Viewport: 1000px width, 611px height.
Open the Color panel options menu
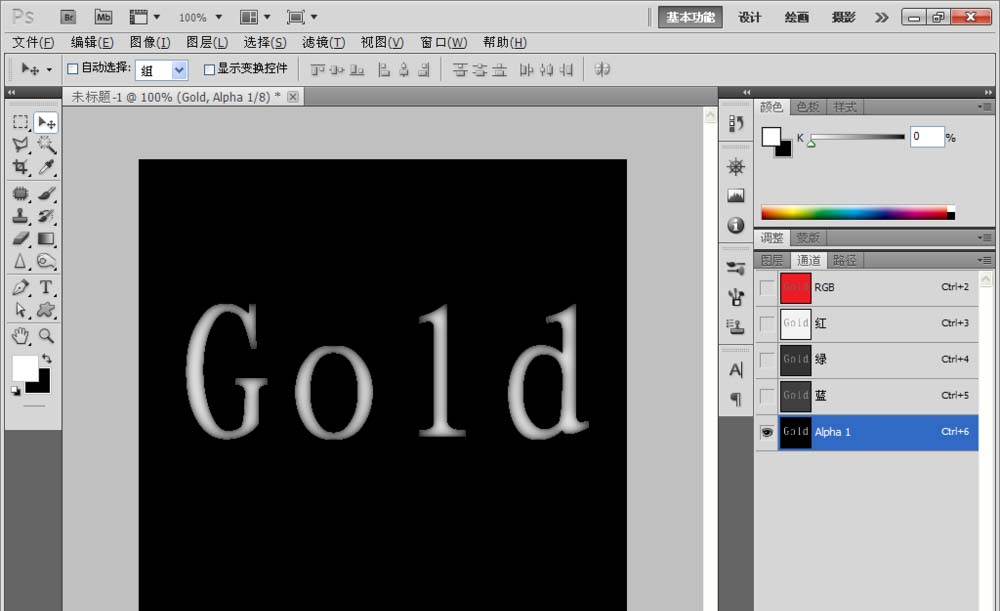984,107
